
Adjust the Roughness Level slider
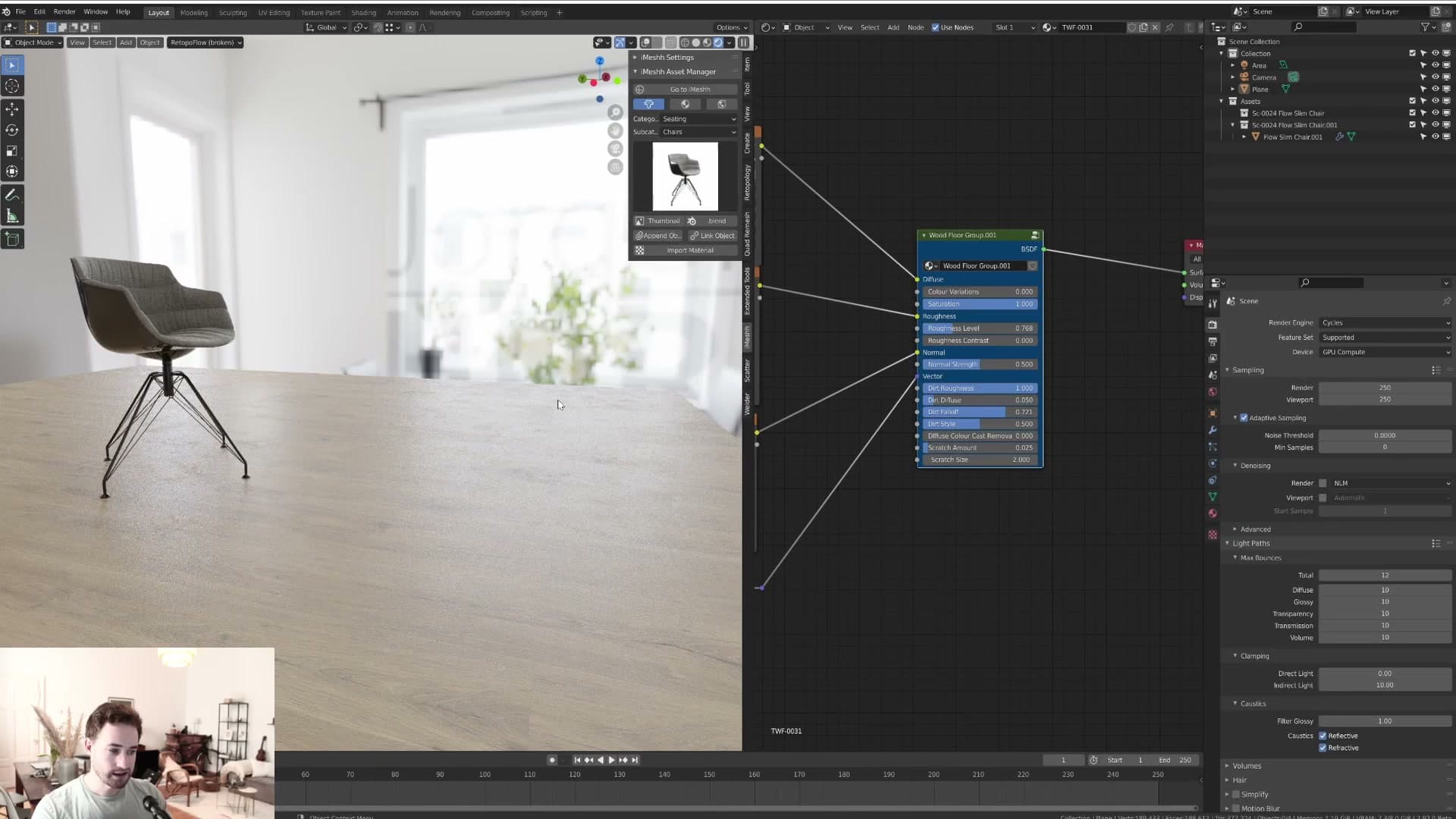[x=980, y=328]
